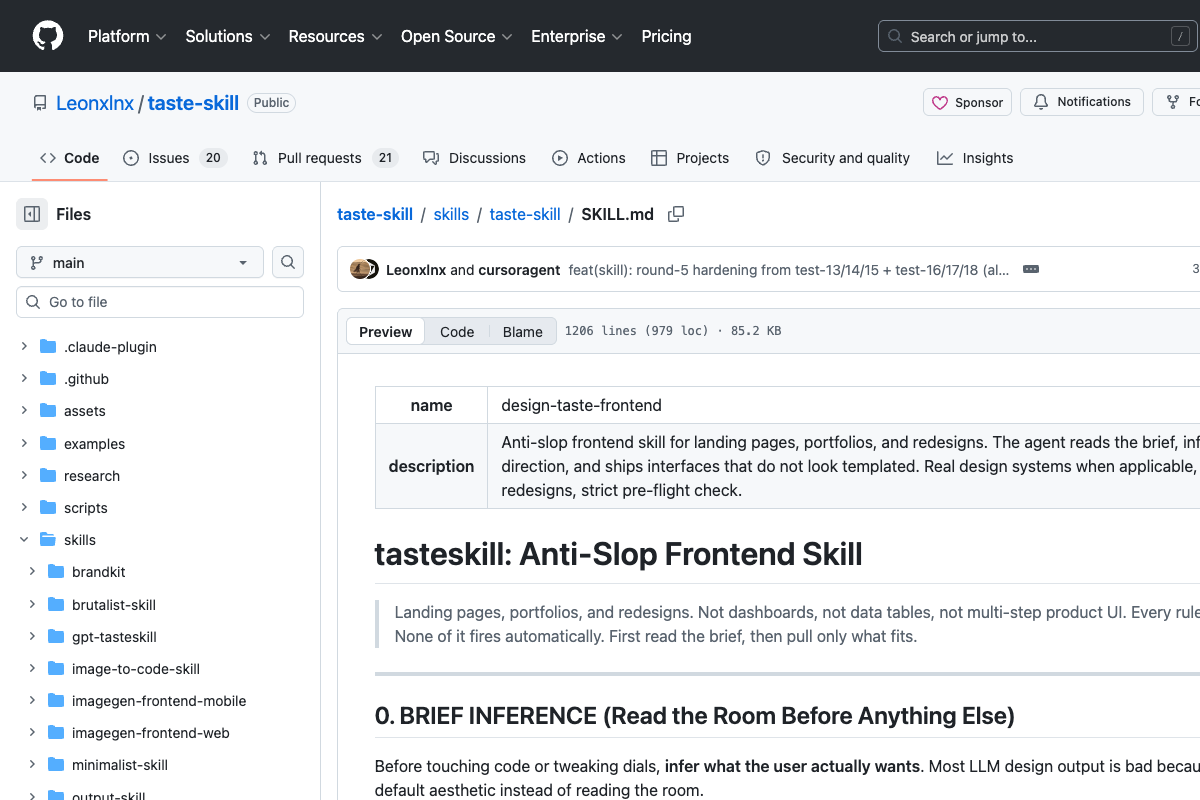Click the second taste-skill breadcrumb after skills
This screenshot has height=800, width=1200.
click(525, 214)
